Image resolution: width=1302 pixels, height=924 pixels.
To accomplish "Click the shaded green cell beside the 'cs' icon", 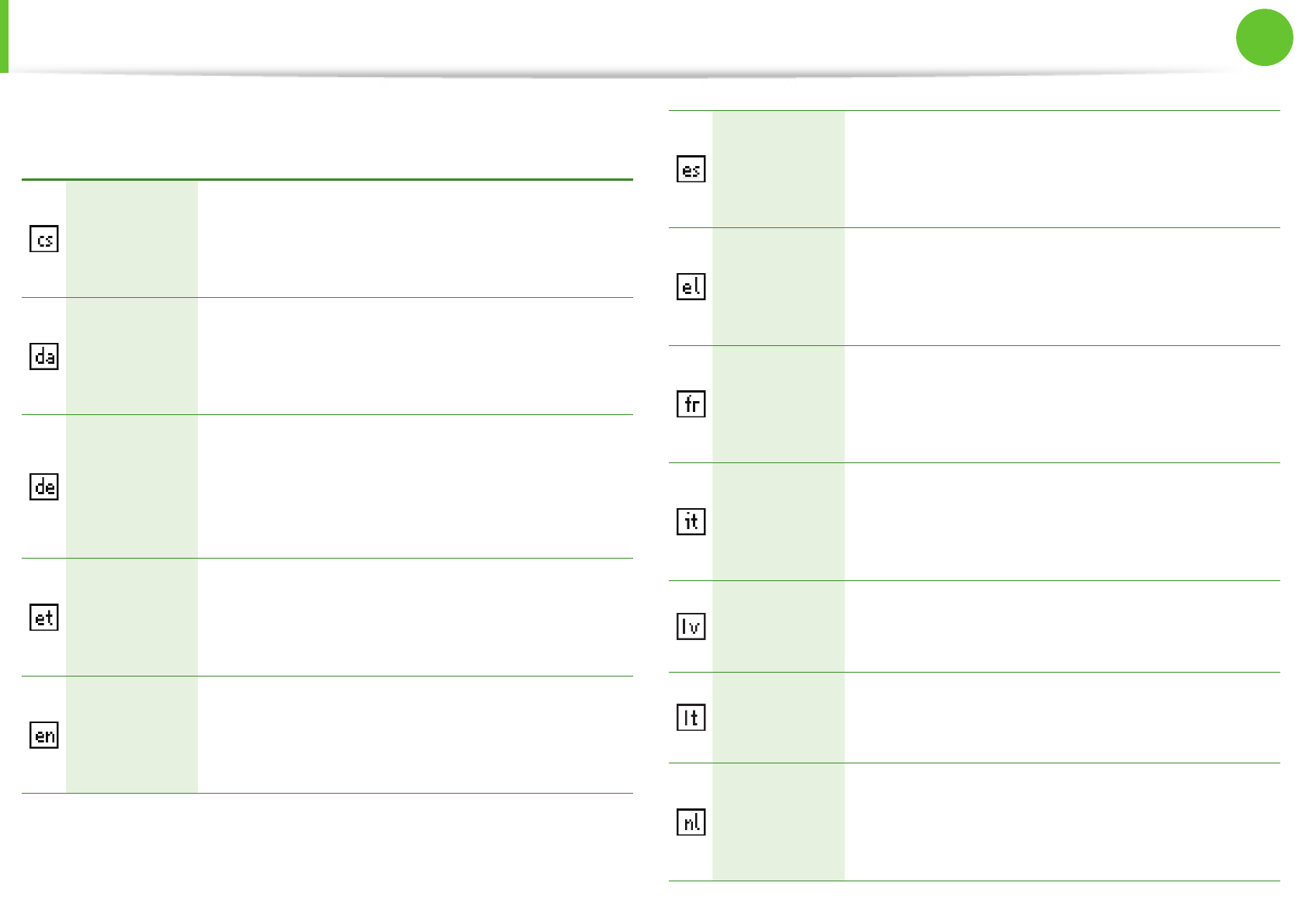I will pyautogui.click(x=132, y=239).
